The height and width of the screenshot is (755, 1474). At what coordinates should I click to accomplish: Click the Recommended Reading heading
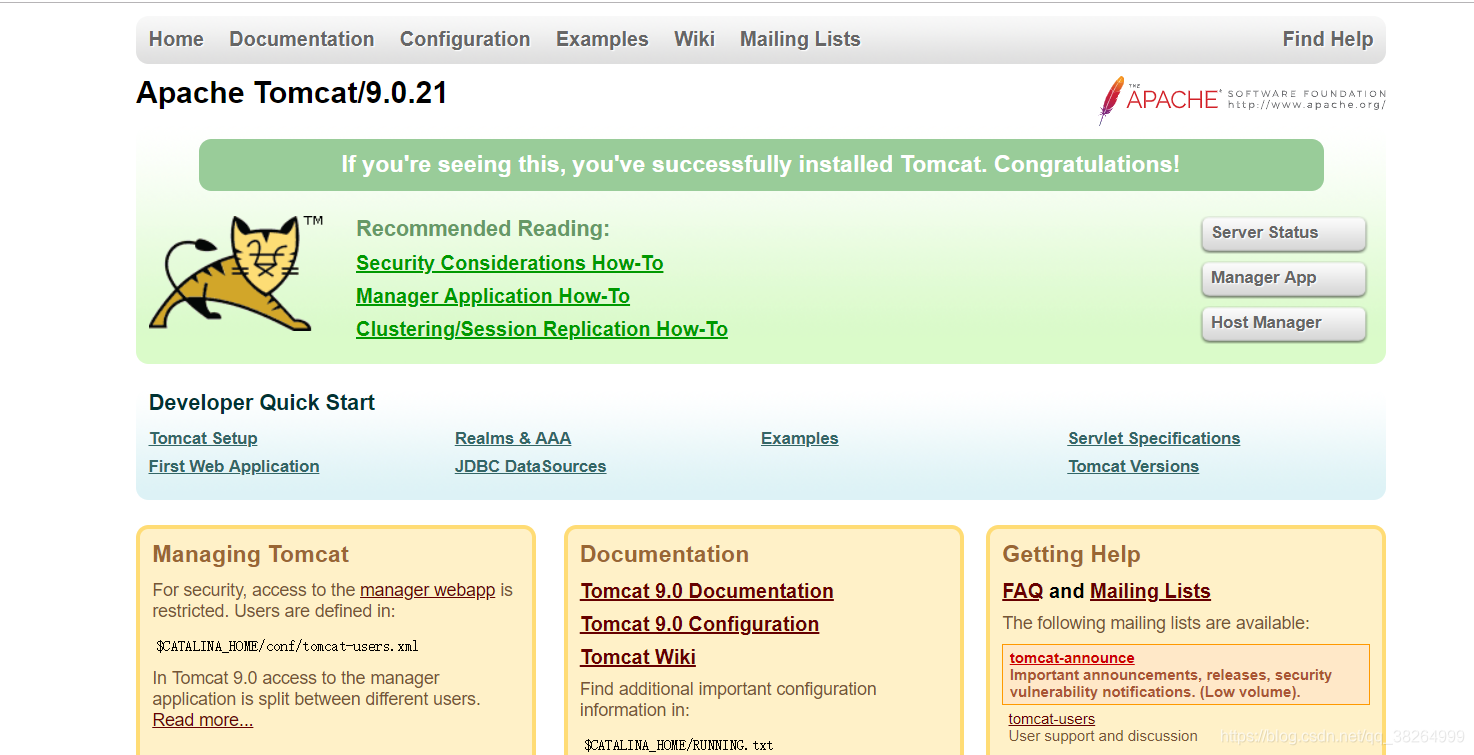coord(483,229)
